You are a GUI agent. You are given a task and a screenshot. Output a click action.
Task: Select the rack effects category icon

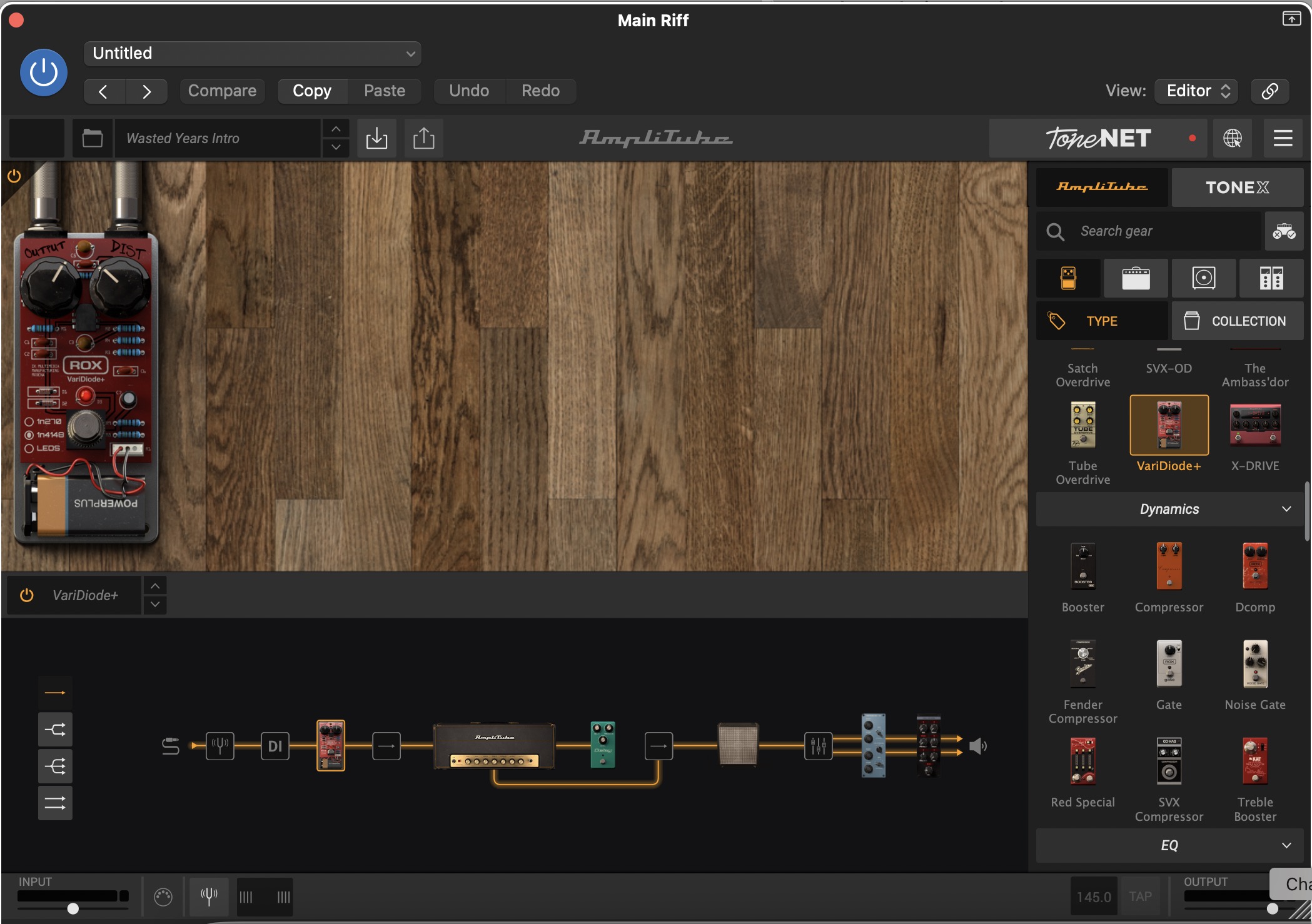point(1271,278)
